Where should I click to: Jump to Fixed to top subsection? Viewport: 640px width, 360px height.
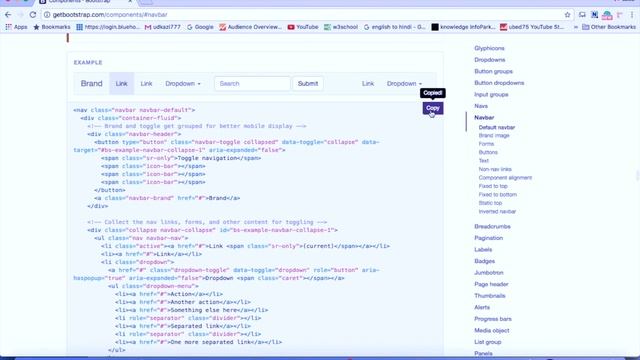click(x=493, y=186)
